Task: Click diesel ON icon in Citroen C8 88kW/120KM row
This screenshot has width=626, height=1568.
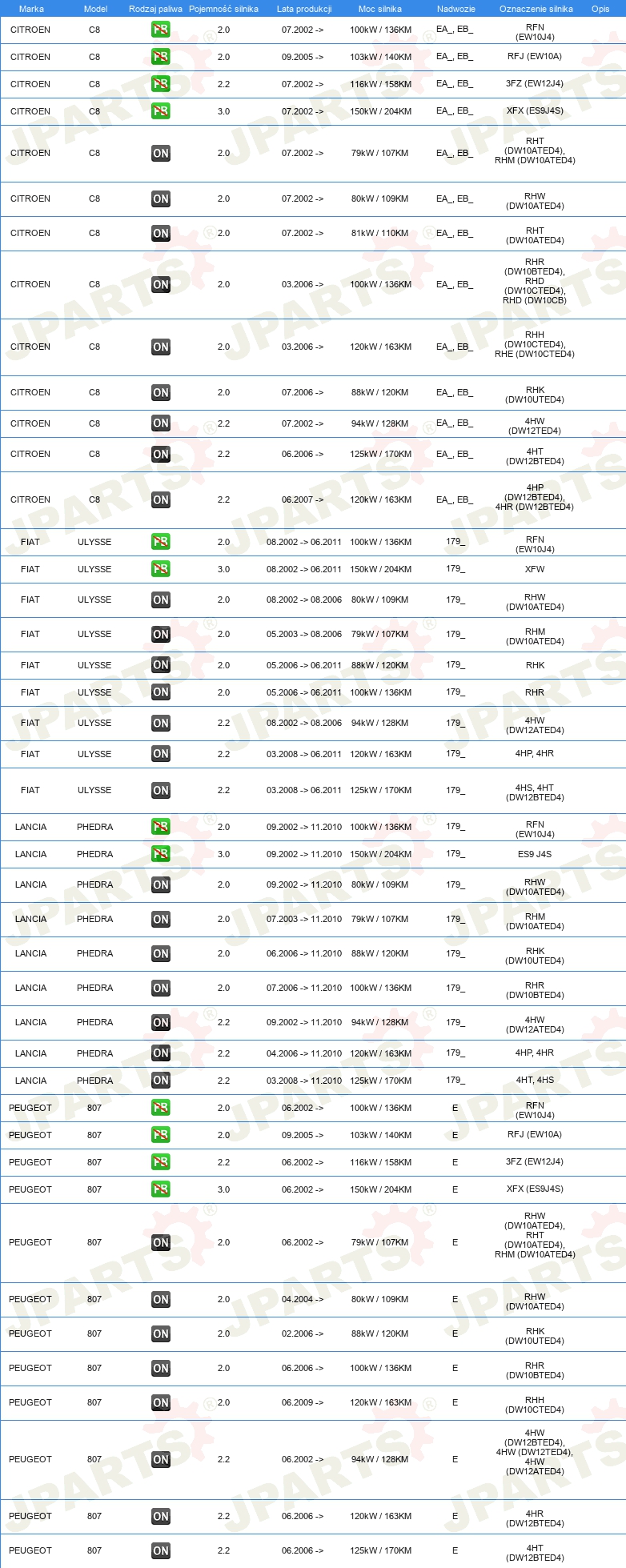Action: pos(161,392)
